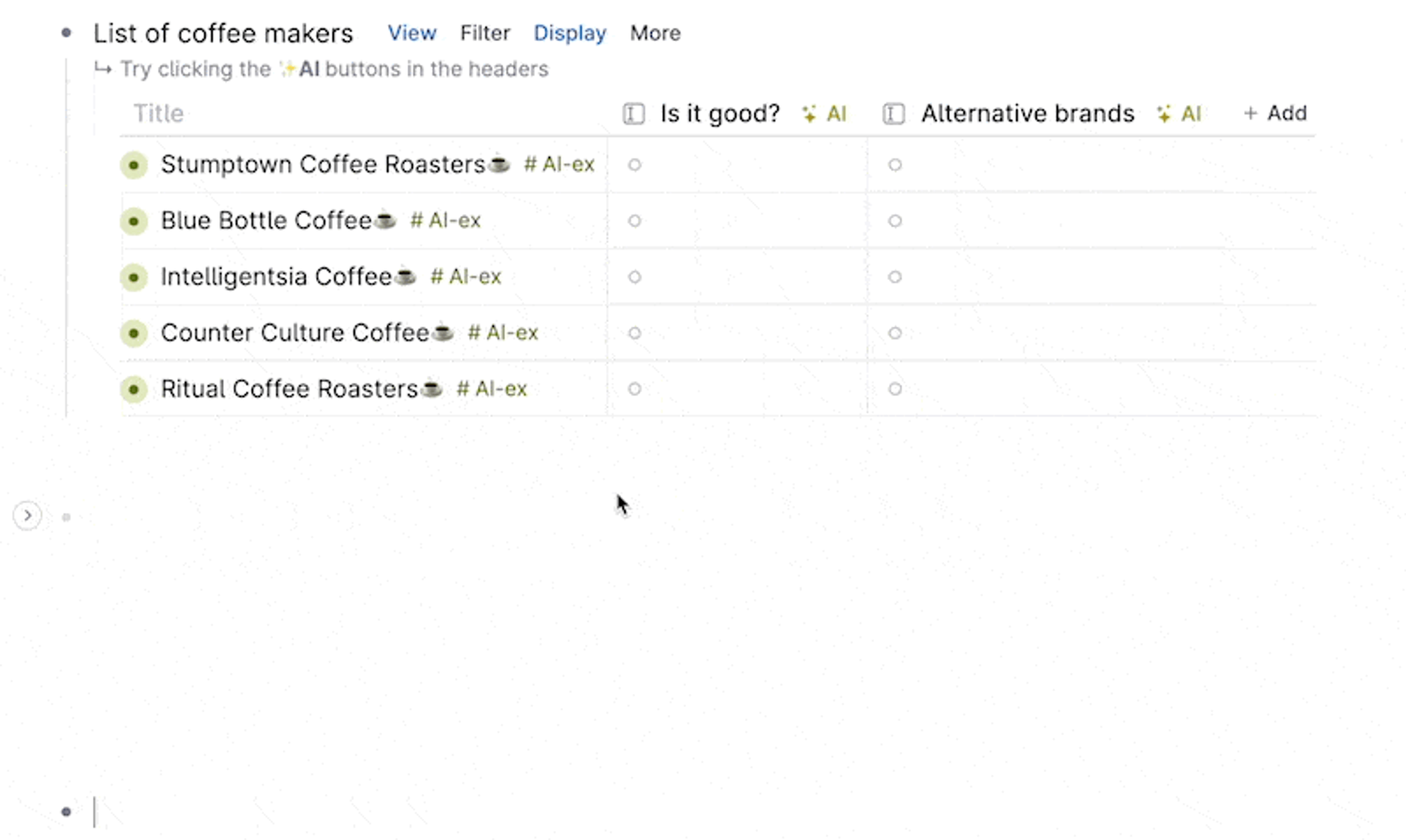
Task: Toggle the "Is it good?" circle for Stumptown
Action: coord(635,165)
